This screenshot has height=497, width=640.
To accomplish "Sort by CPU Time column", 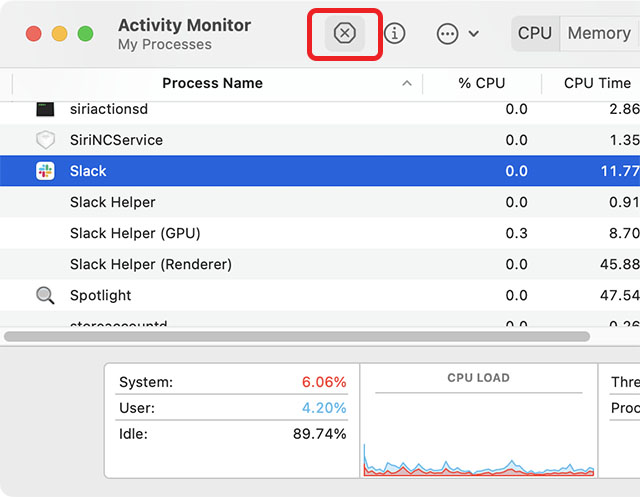I will [597, 83].
